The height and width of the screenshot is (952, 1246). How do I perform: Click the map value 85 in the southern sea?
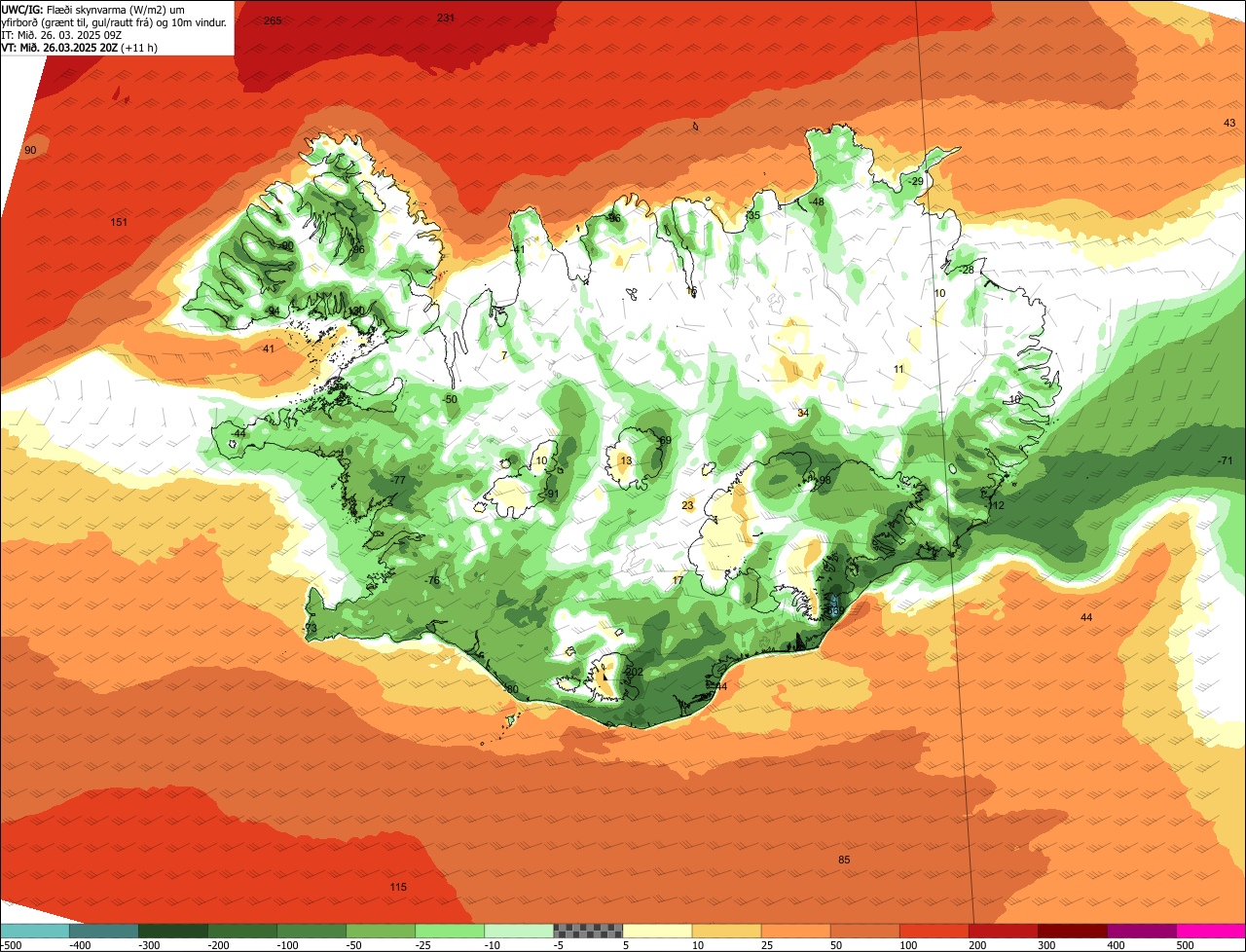click(x=844, y=860)
